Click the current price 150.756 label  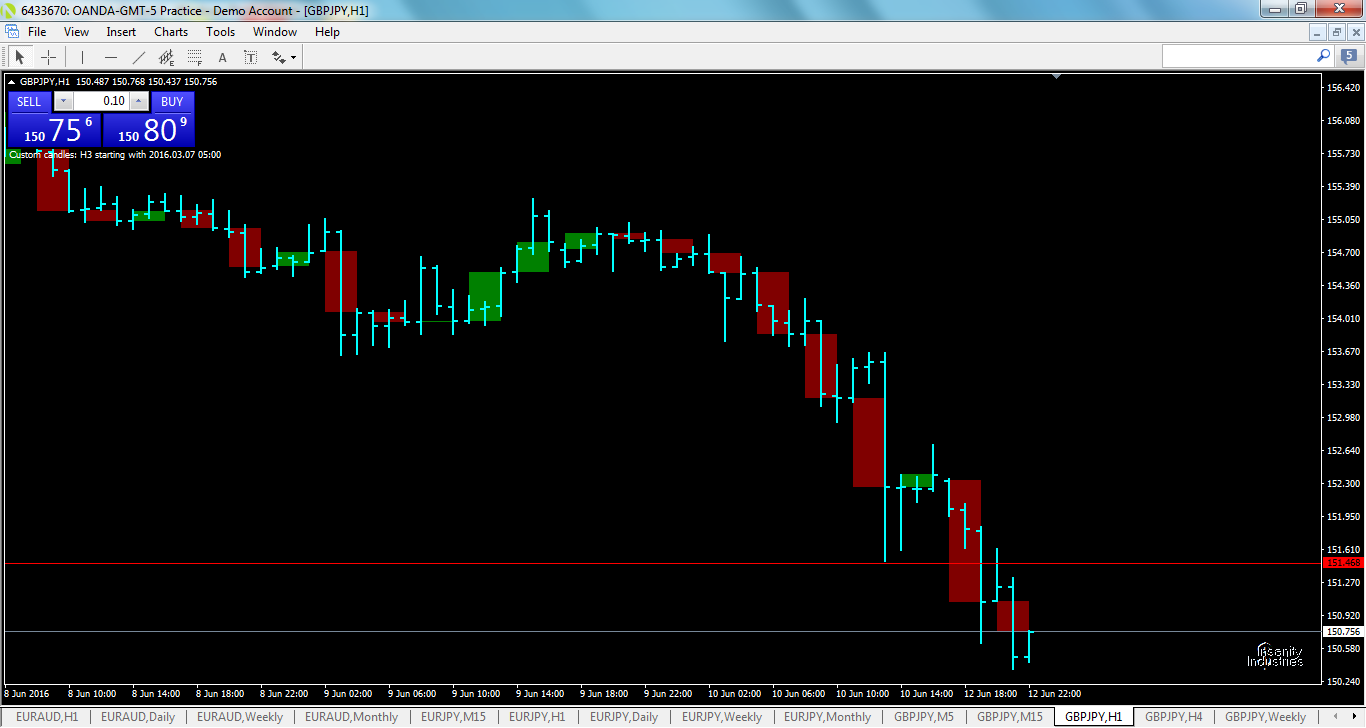pyautogui.click(x=1342, y=632)
